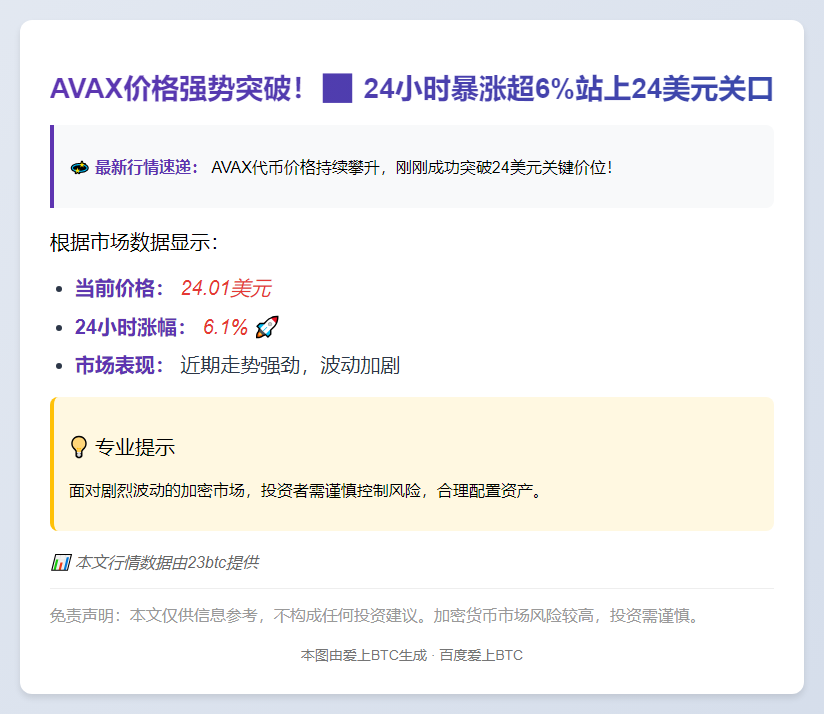This screenshot has height=714, width=824.
Task: Click the italic text 本文行情数据由23btc提供
Action: [x=167, y=563]
